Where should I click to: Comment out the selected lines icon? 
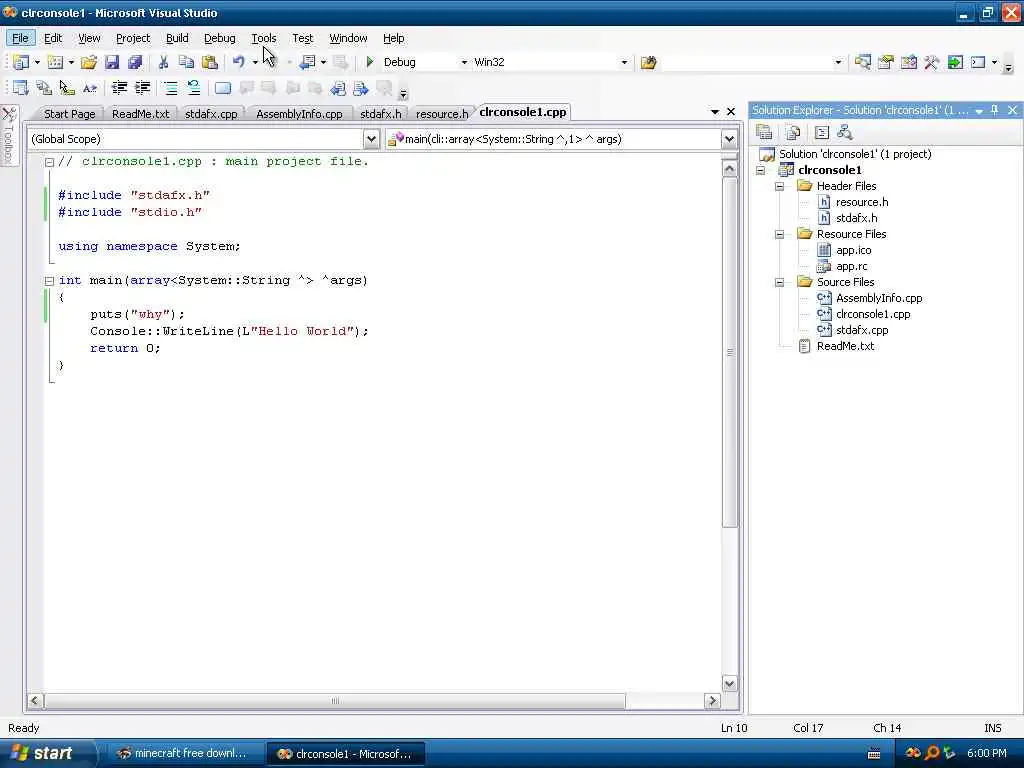170,88
